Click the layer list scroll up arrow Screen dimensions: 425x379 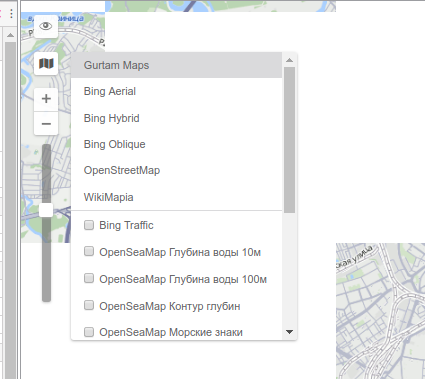(x=289, y=60)
